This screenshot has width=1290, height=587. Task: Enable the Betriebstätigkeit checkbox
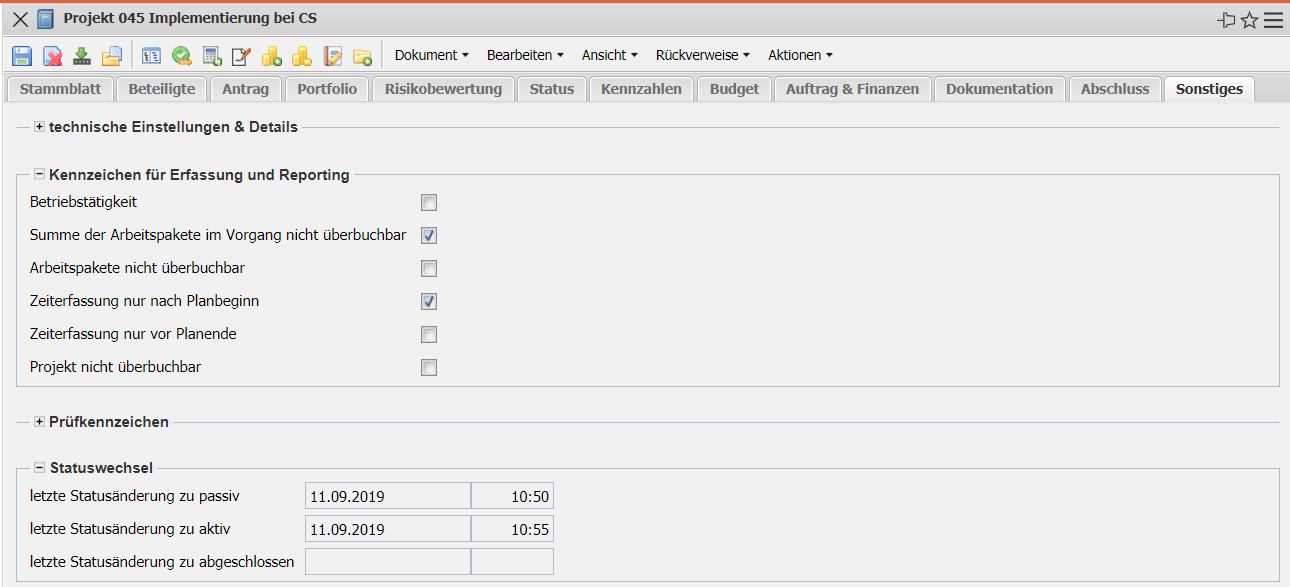click(x=429, y=203)
